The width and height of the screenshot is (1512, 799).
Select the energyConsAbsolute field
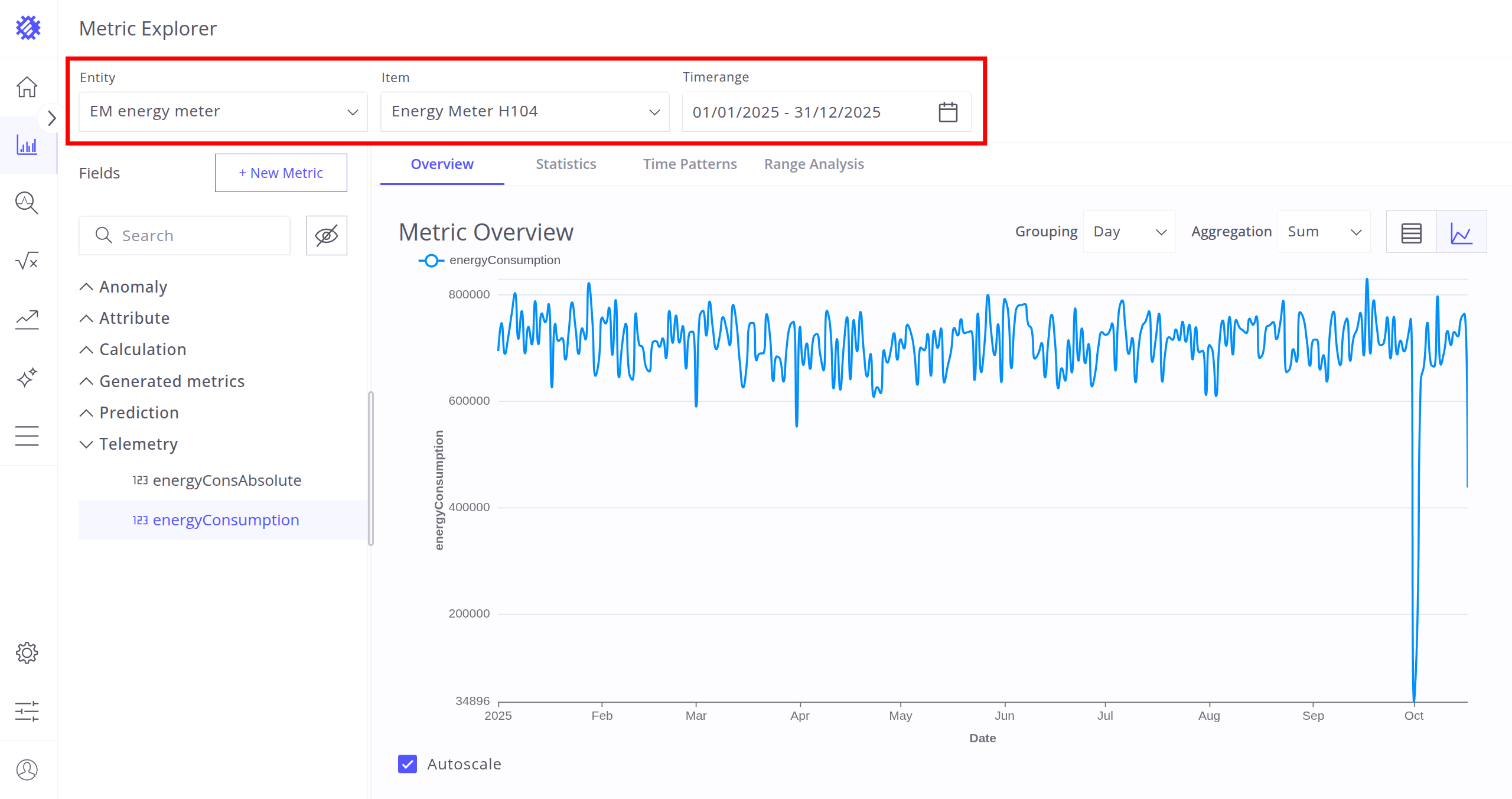pyautogui.click(x=227, y=480)
